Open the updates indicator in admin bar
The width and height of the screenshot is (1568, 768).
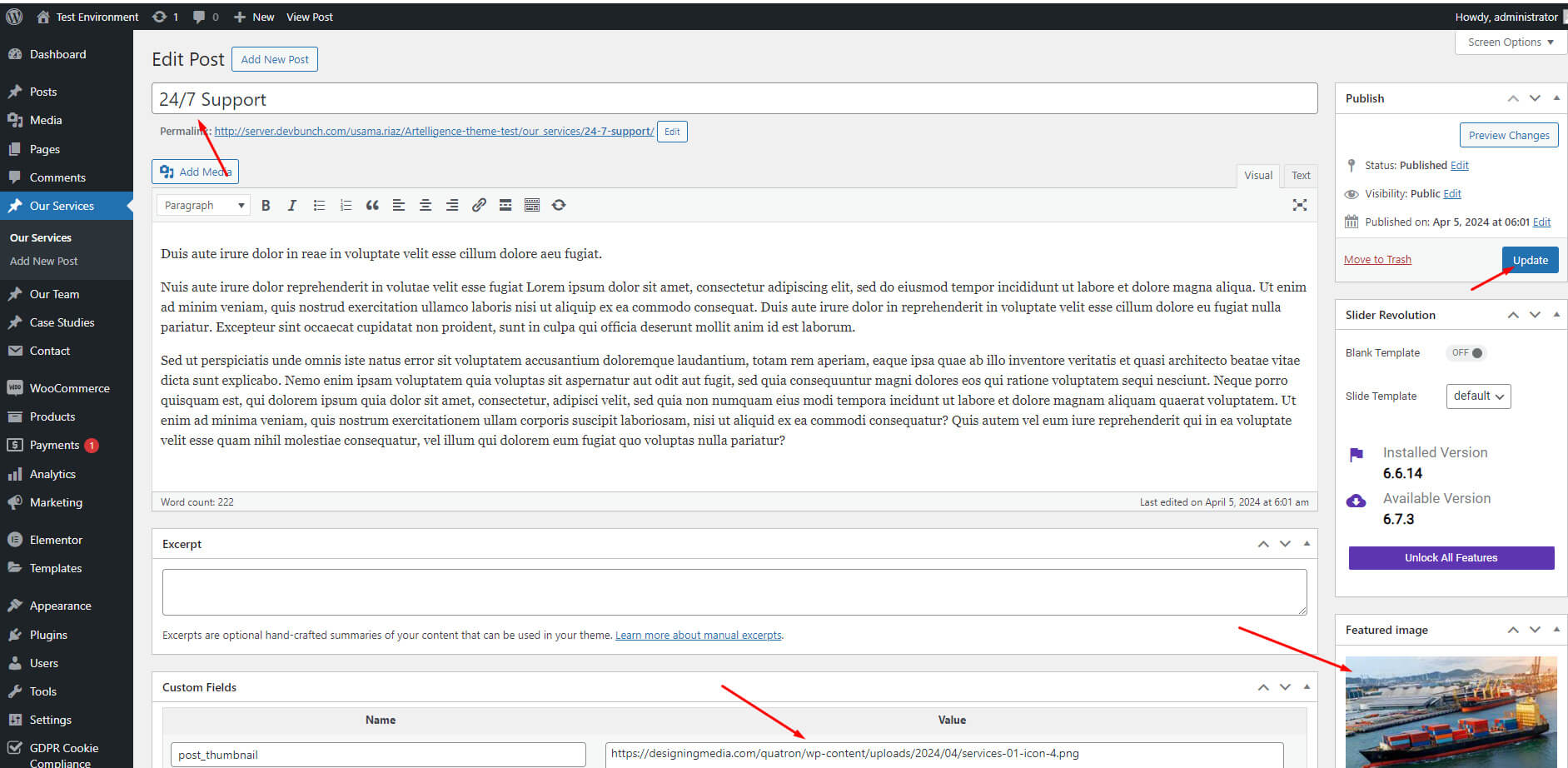pyautogui.click(x=165, y=17)
